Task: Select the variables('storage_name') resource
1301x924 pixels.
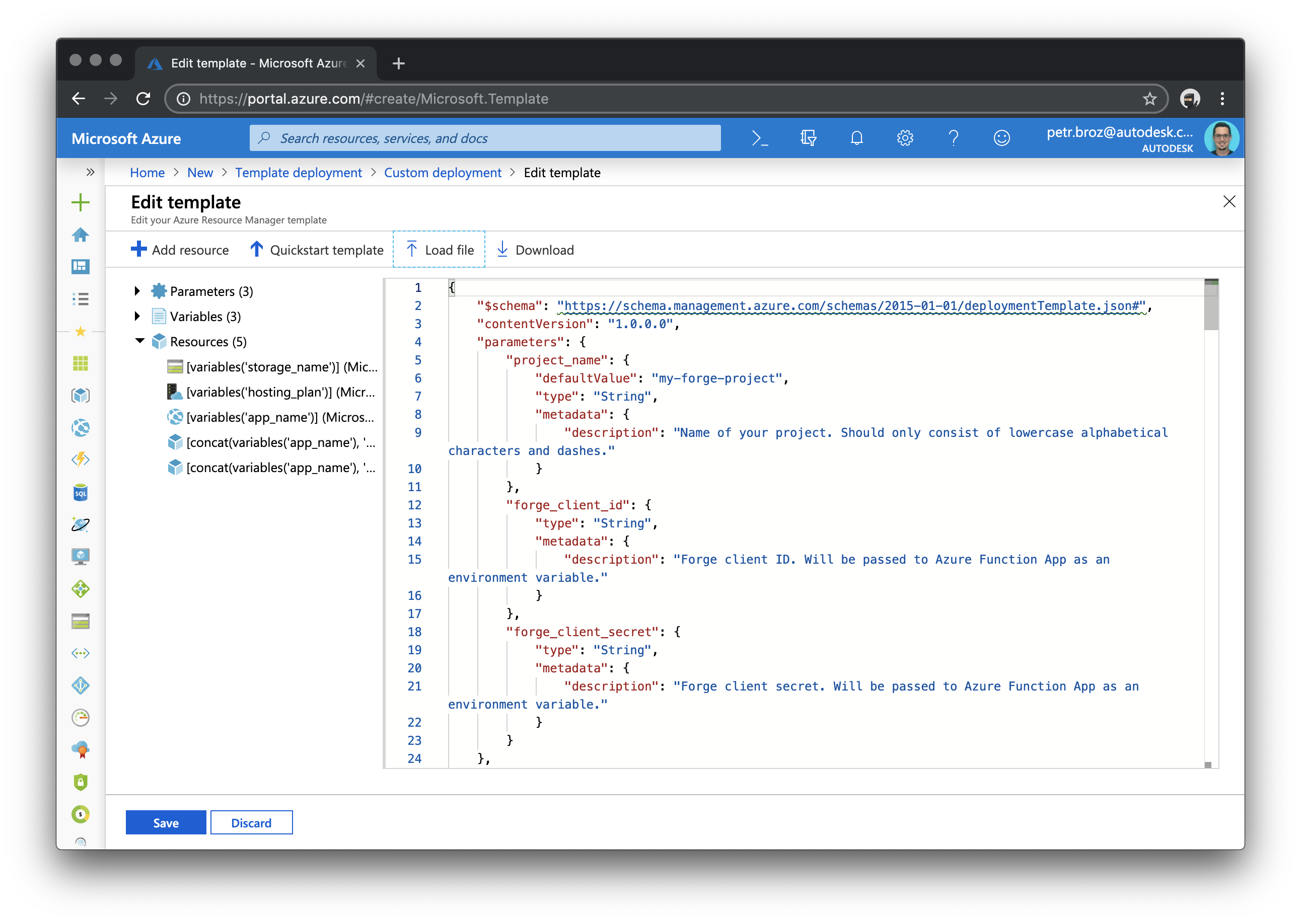Action: [272, 366]
